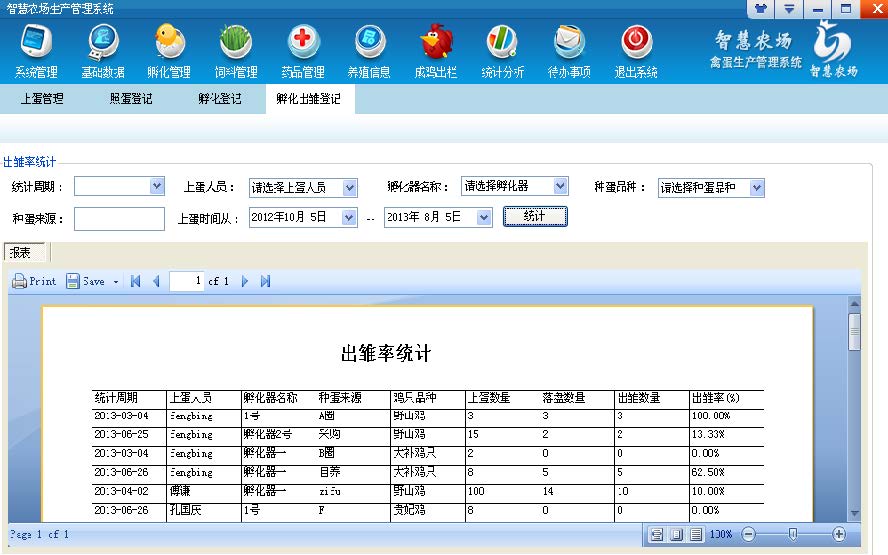Open the 基础数据 basic data module
Screen dimensions: 888x555
click(103, 50)
